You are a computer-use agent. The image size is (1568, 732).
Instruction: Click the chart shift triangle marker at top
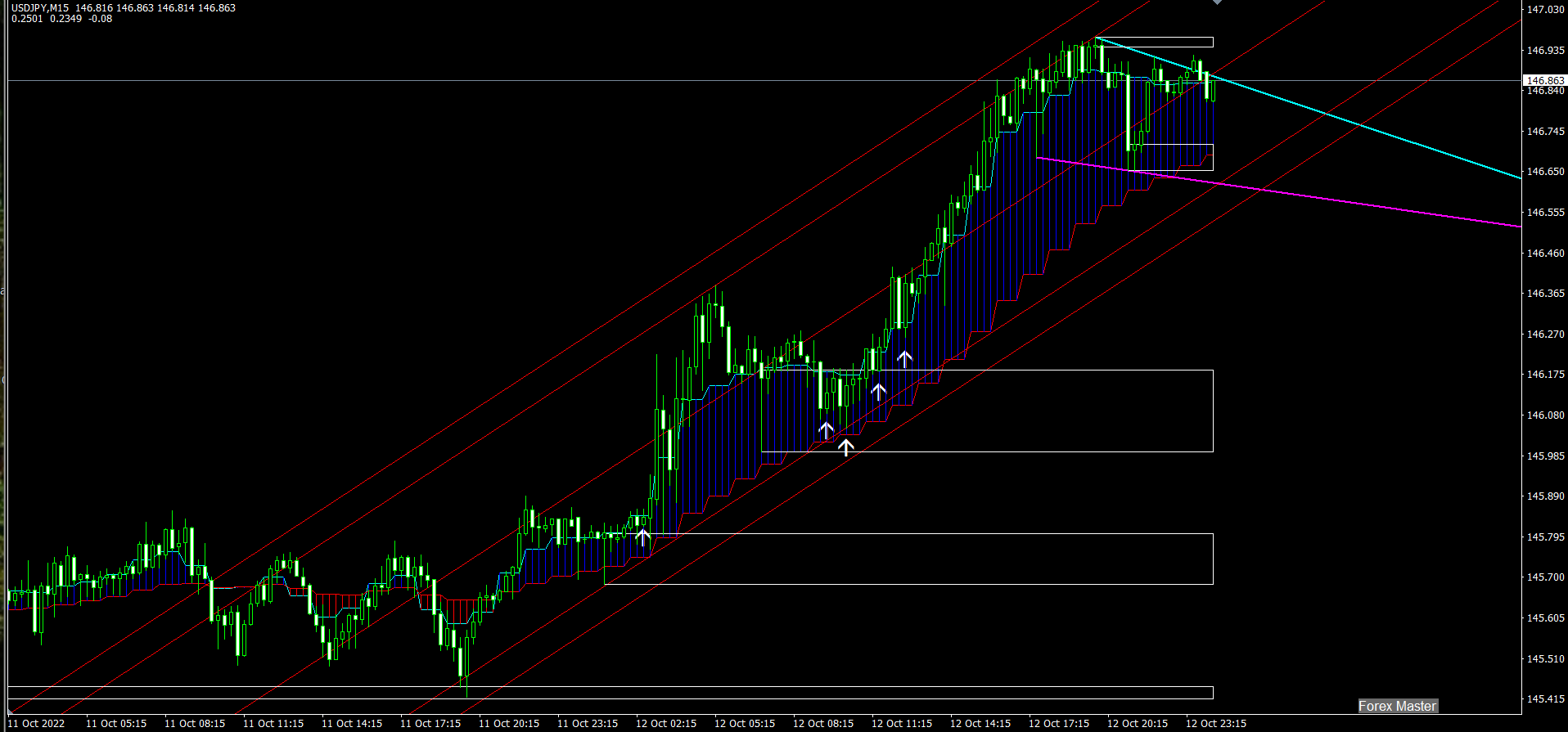(x=1217, y=2)
